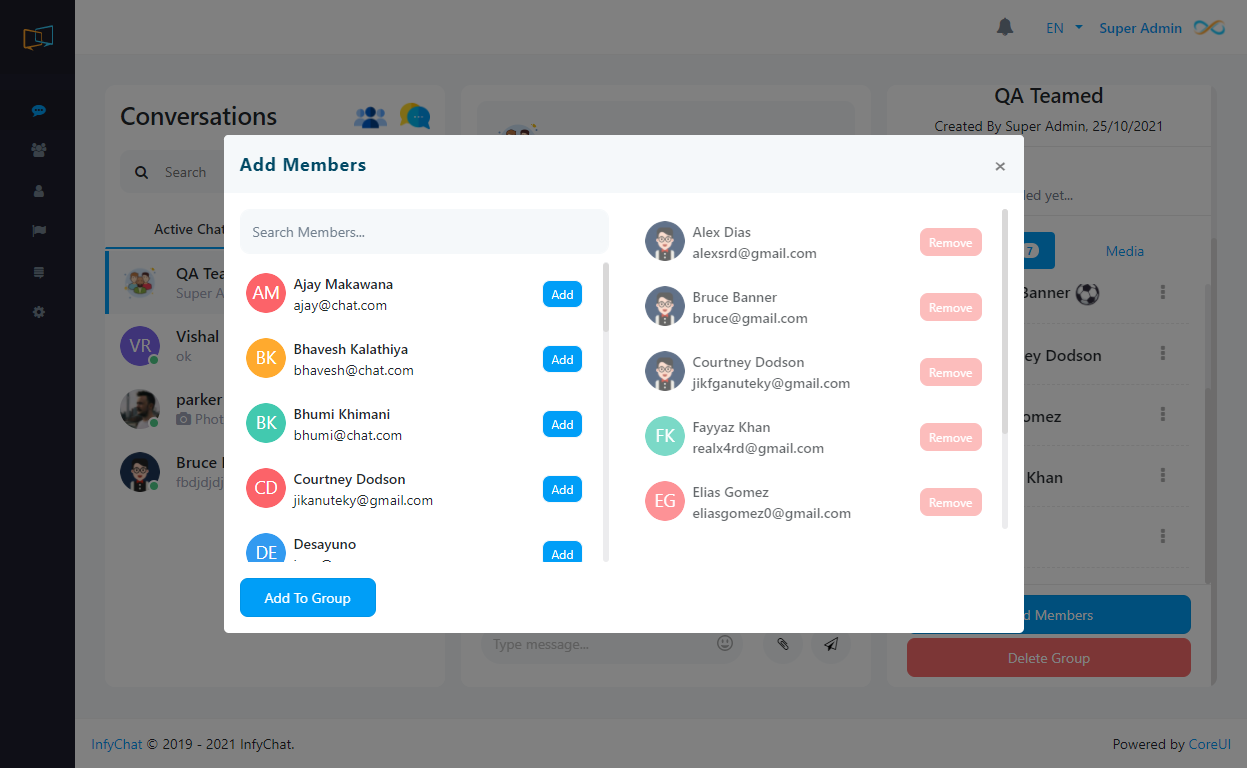Image resolution: width=1247 pixels, height=768 pixels.
Task: Open the notes list icon in the sidebar
Action: coord(38,271)
